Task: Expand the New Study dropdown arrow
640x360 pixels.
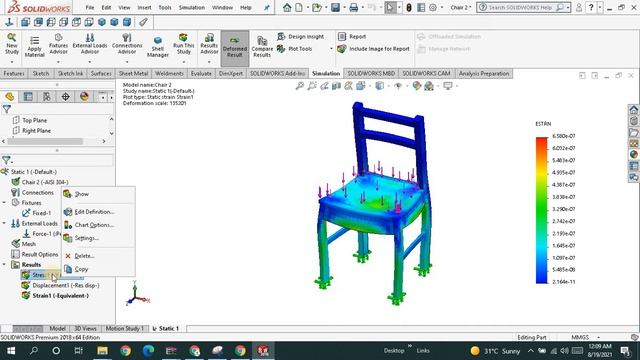Action: tap(11, 62)
